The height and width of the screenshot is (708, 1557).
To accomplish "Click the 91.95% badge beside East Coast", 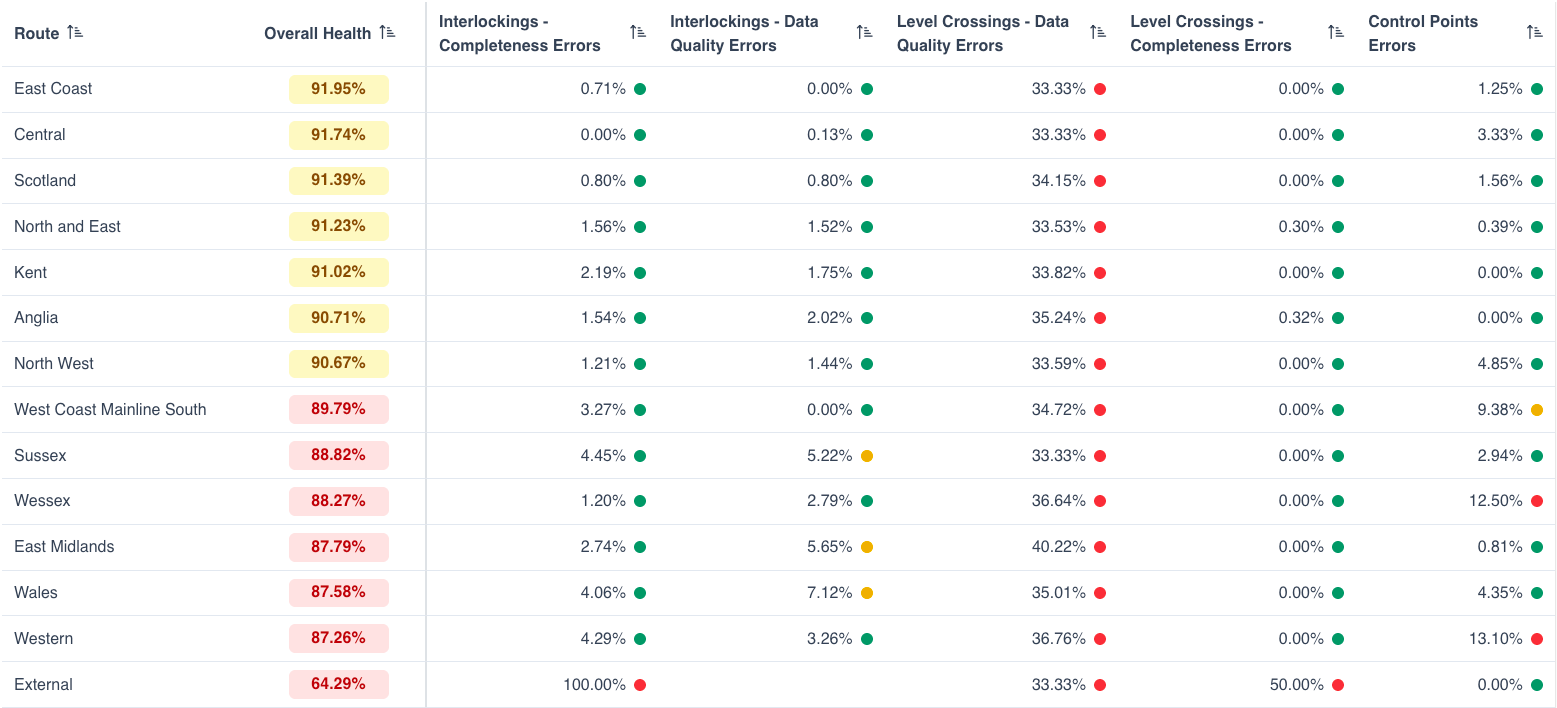I will pyautogui.click(x=339, y=89).
